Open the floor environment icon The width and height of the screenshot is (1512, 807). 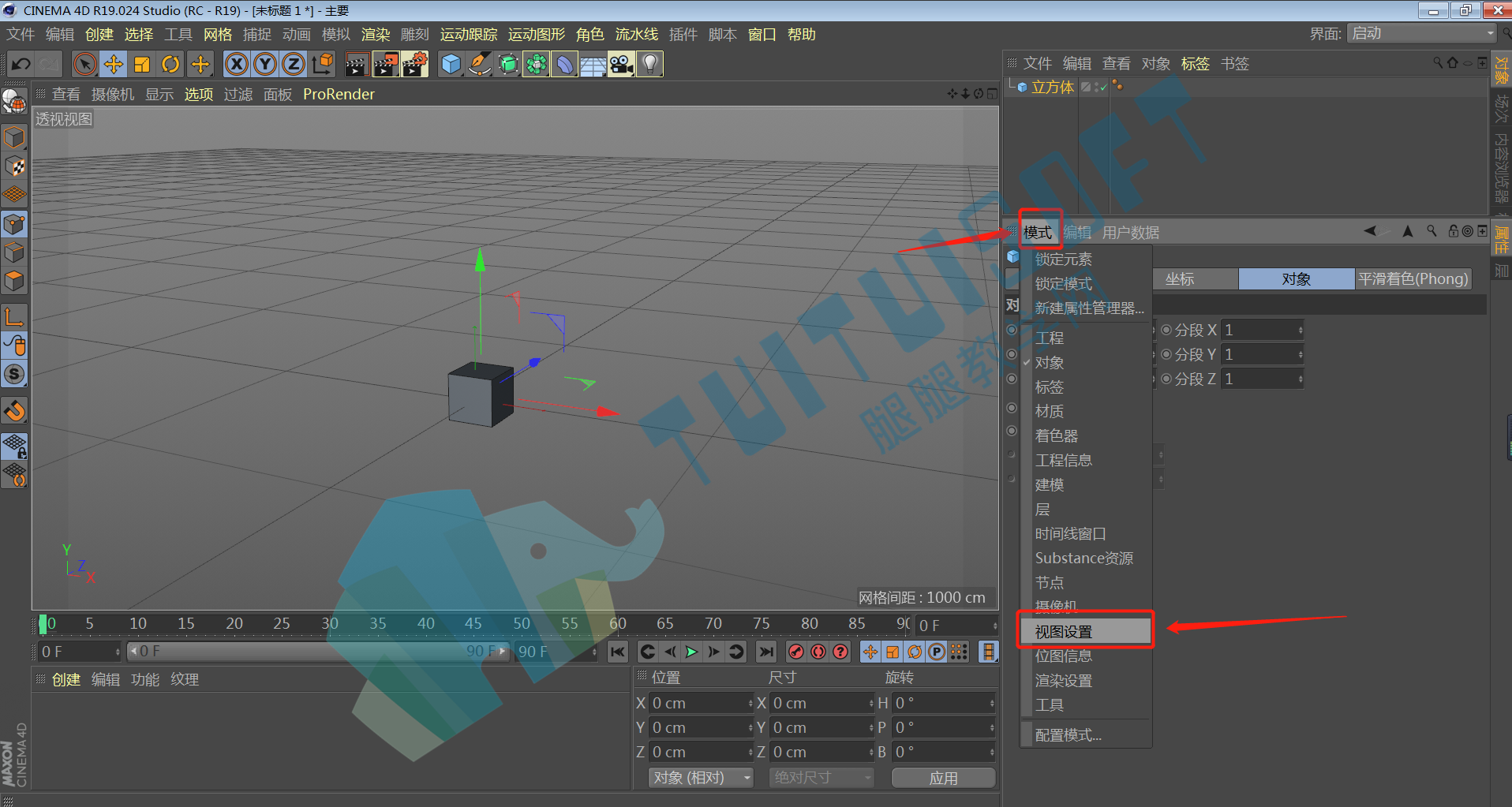[x=593, y=65]
